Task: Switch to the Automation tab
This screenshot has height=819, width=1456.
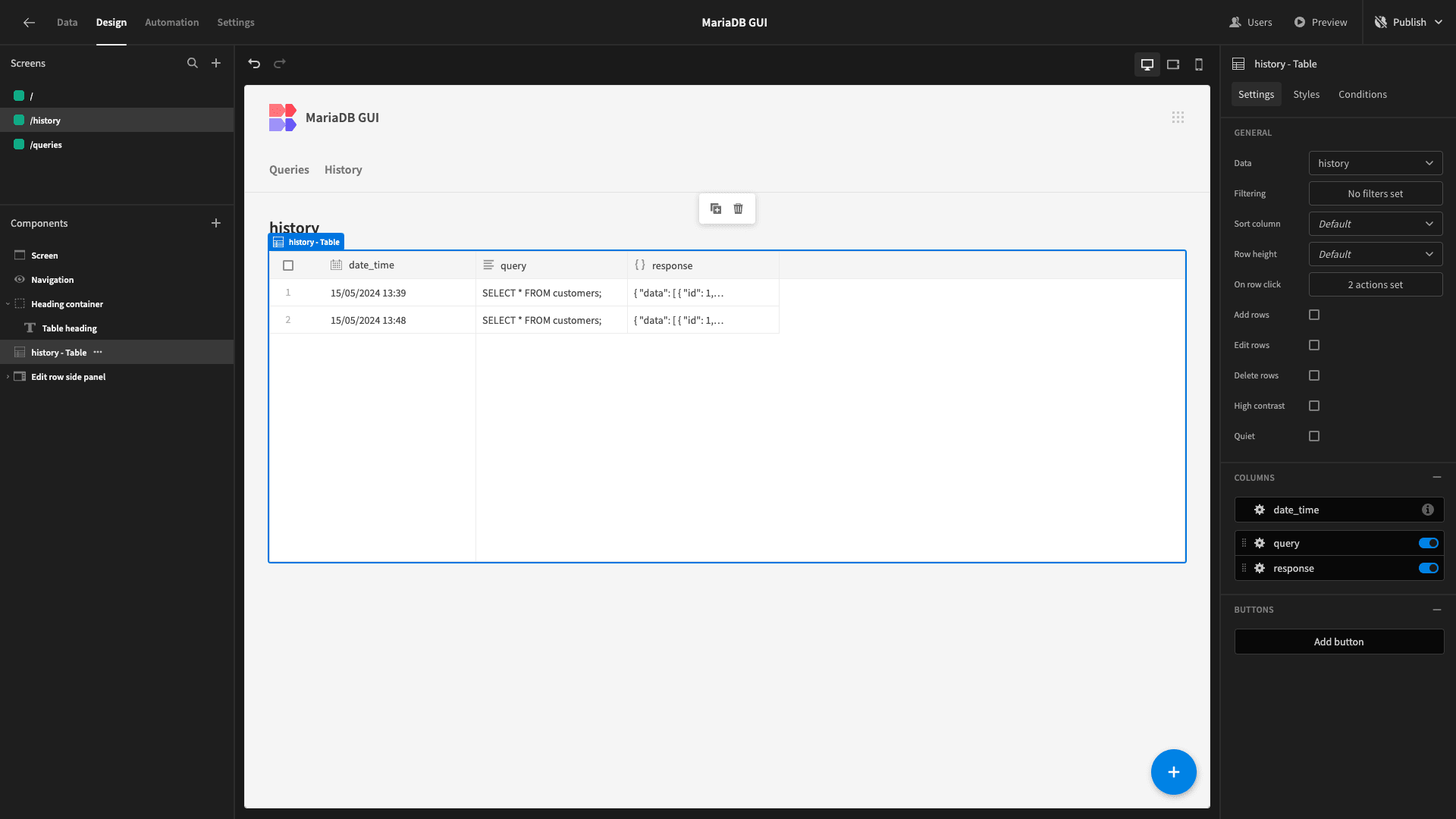Action: (172, 23)
